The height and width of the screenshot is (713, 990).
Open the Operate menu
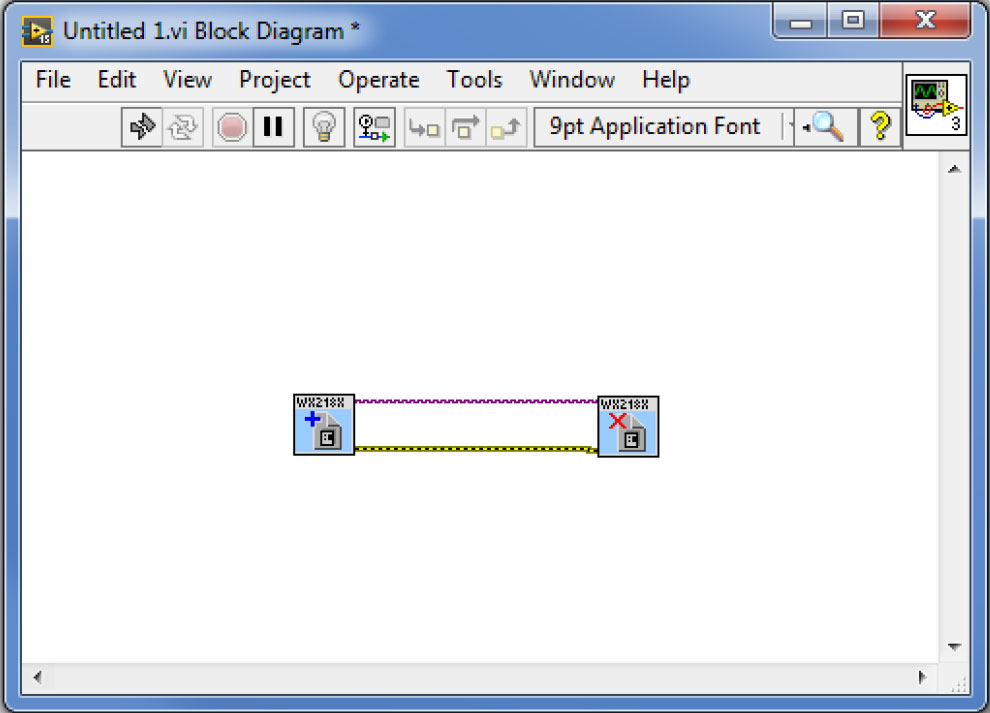378,80
